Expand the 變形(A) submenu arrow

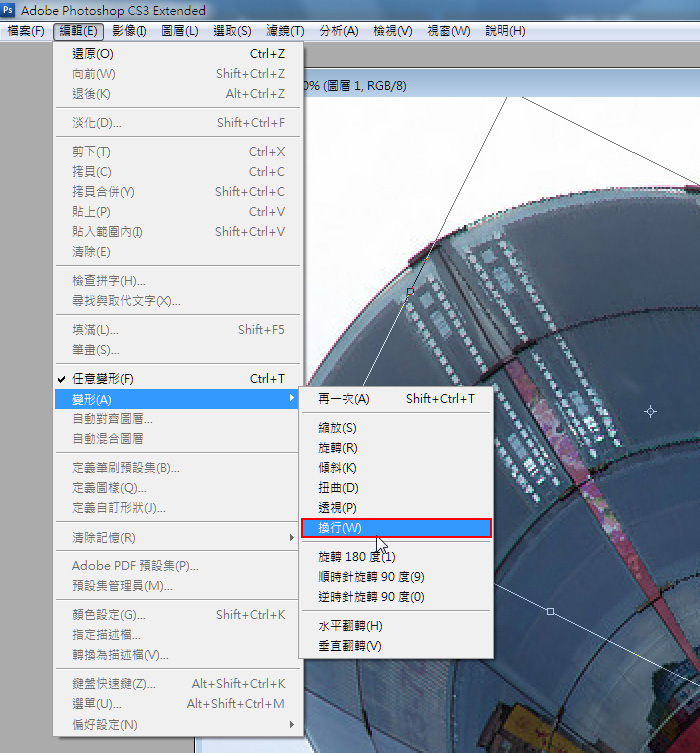pyautogui.click(x=292, y=399)
